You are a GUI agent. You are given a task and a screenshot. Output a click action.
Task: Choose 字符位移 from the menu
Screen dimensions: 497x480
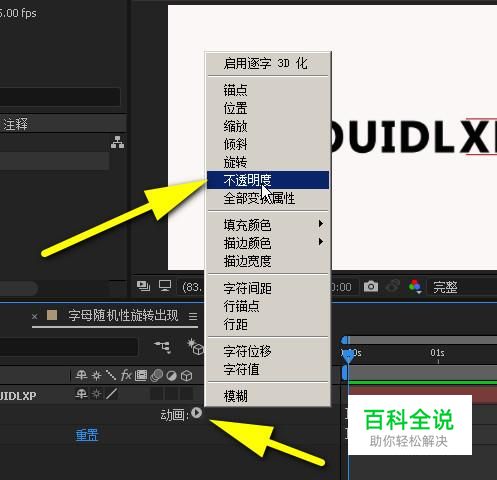268,351
